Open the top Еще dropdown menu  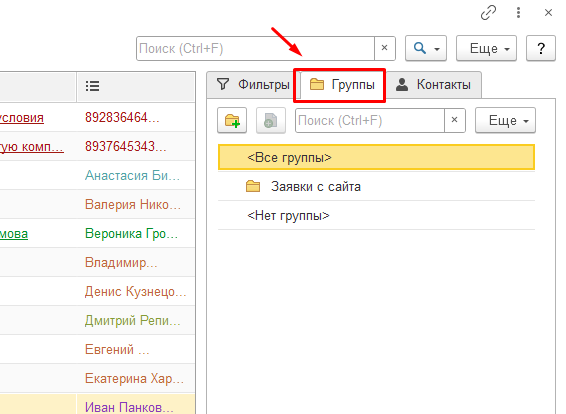pyautogui.click(x=486, y=48)
